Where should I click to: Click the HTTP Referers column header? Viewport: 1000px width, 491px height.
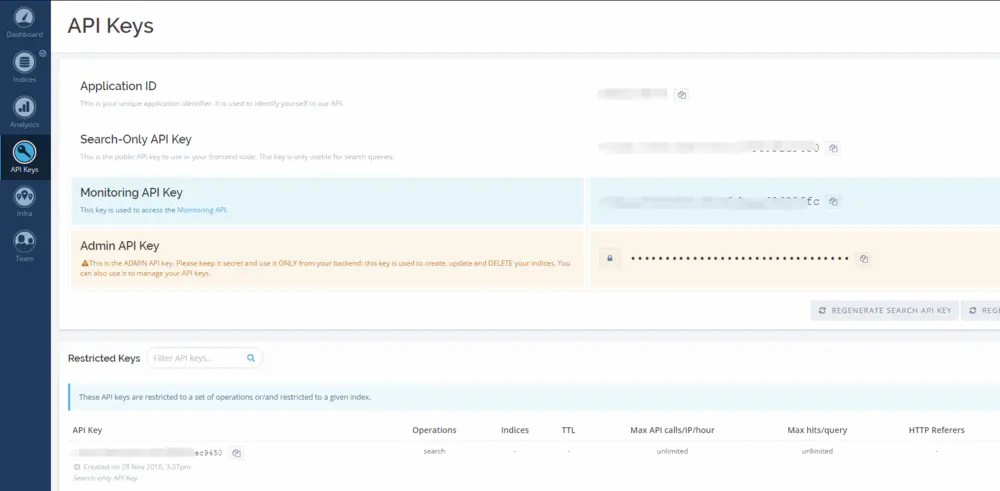[936, 430]
